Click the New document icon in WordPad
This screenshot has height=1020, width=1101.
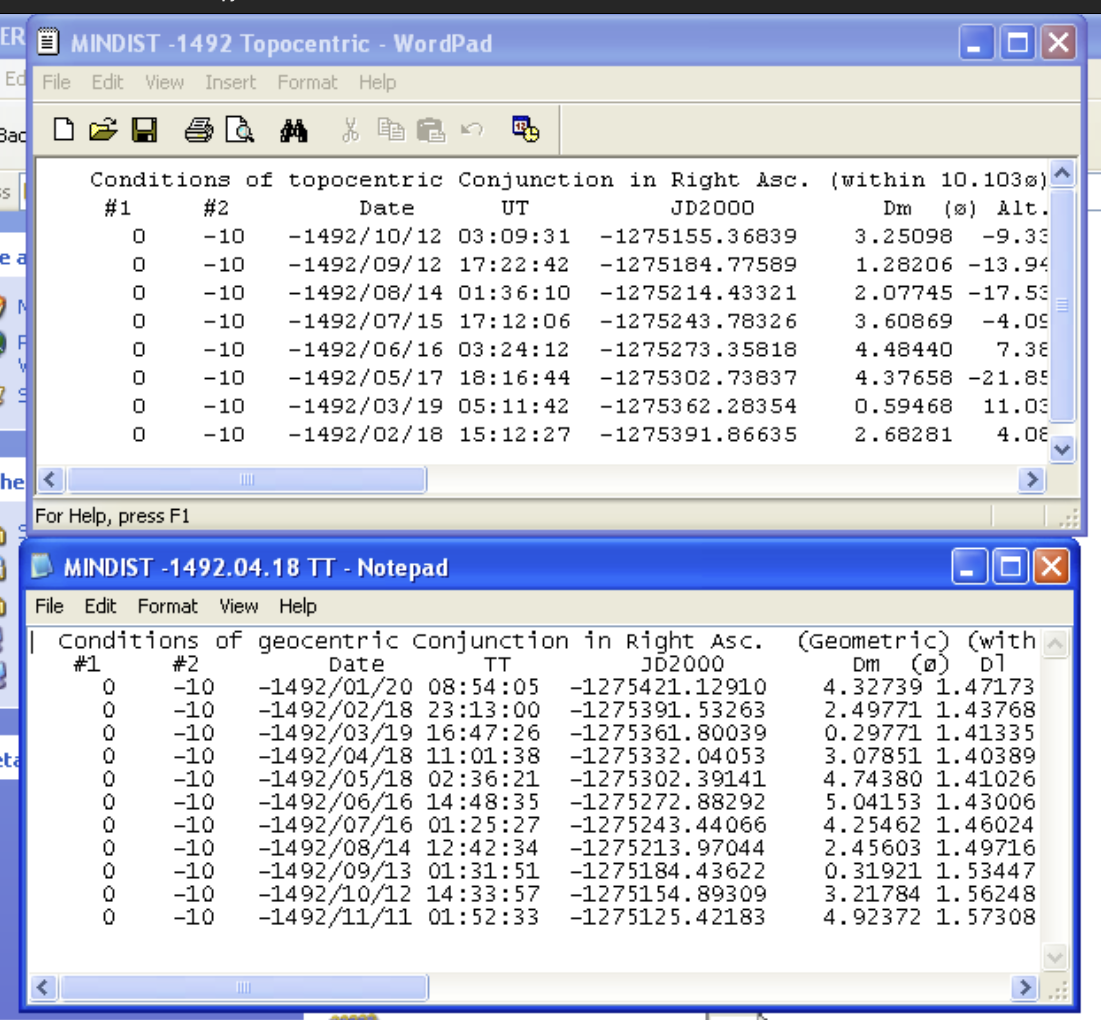tap(63, 130)
